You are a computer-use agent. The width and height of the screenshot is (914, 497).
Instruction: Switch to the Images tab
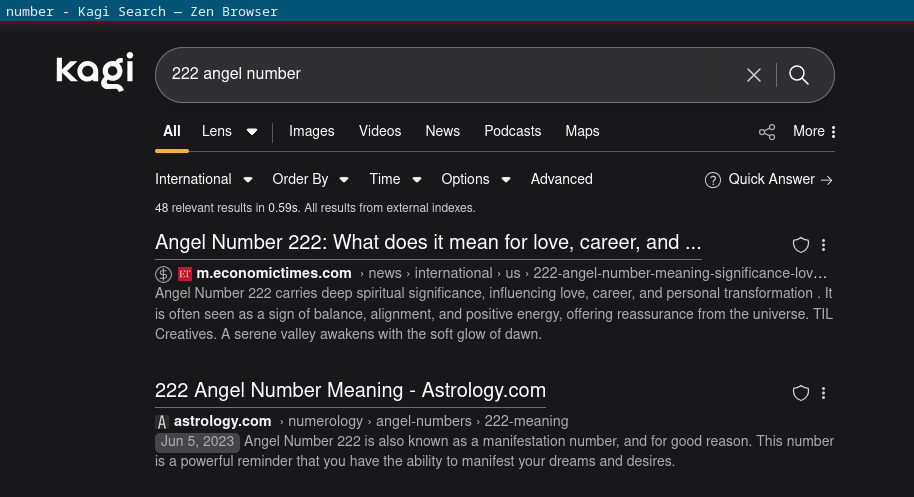312,131
